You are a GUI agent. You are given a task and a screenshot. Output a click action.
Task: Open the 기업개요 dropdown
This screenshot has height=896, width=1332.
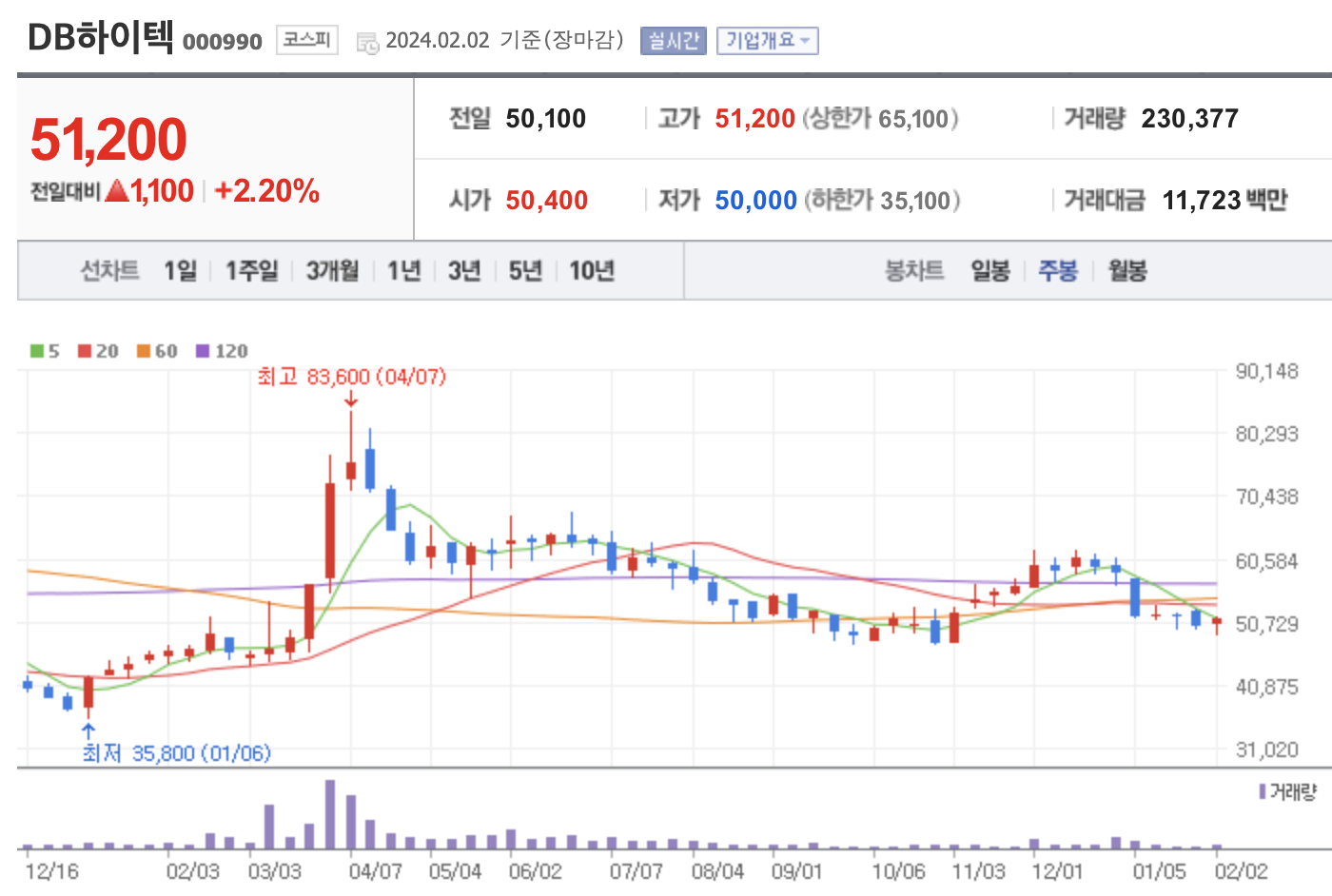point(767,41)
